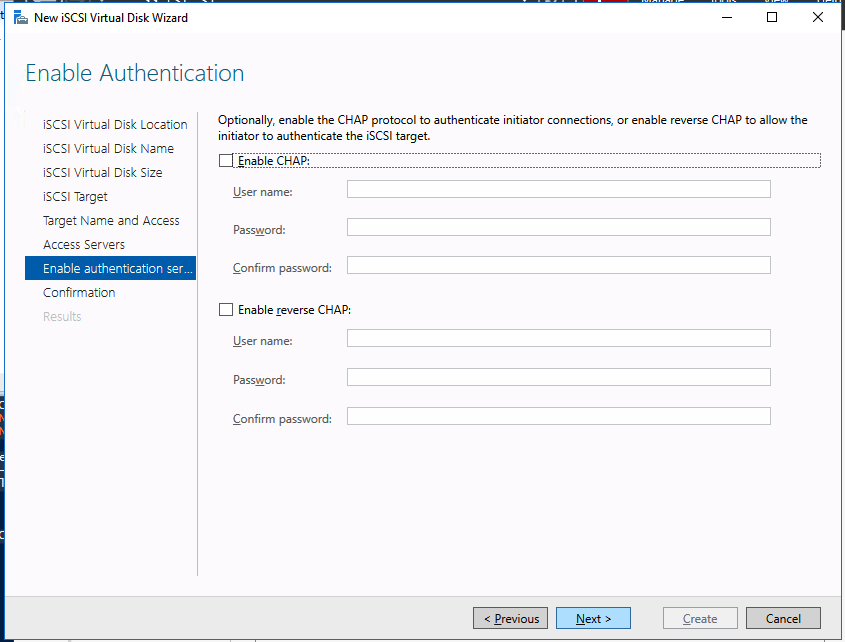845x642 pixels.
Task: Click reverse CHAP Confirm password field
Action: coord(558,416)
